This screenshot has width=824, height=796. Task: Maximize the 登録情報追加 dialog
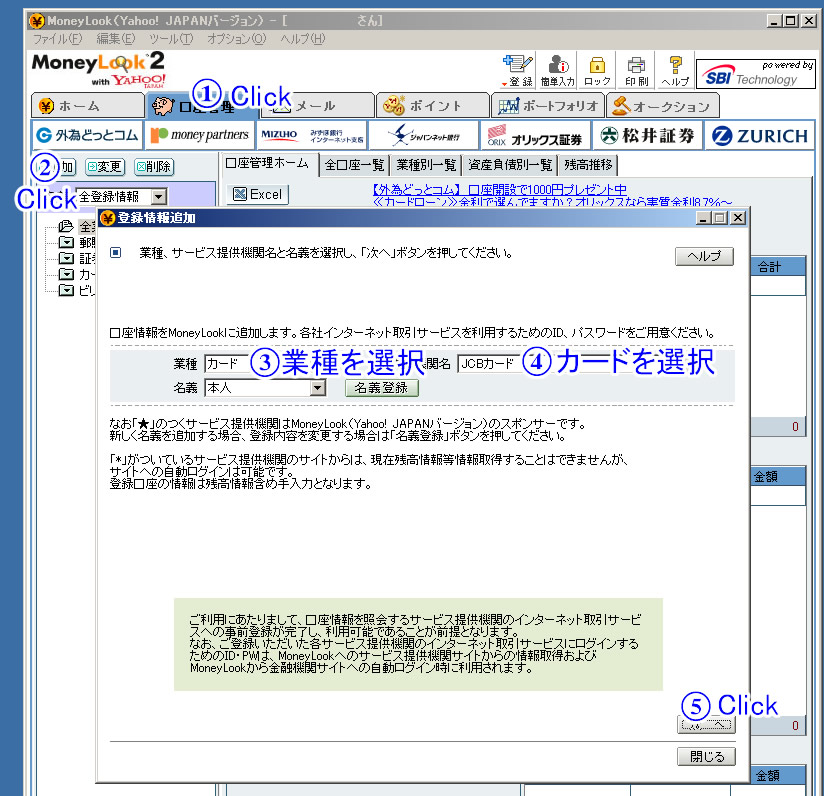[x=720, y=218]
